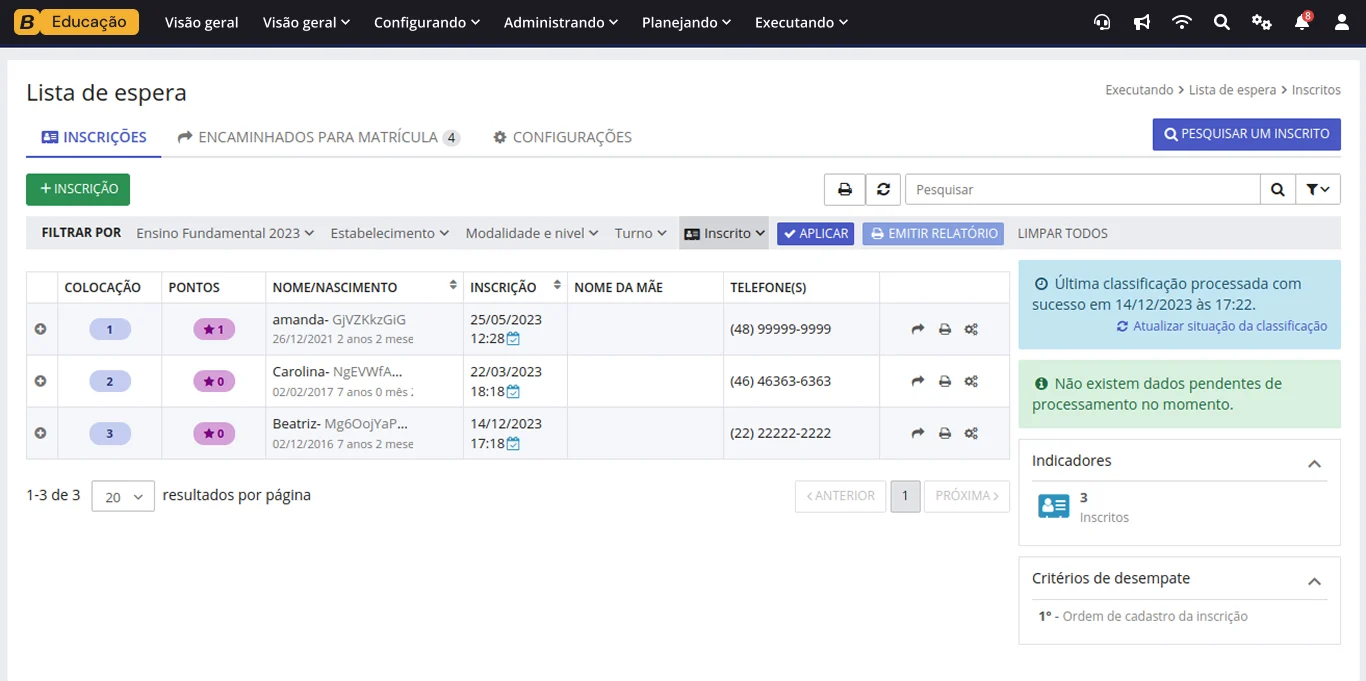Focus the Pesquisar search field

(x=1082, y=189)
